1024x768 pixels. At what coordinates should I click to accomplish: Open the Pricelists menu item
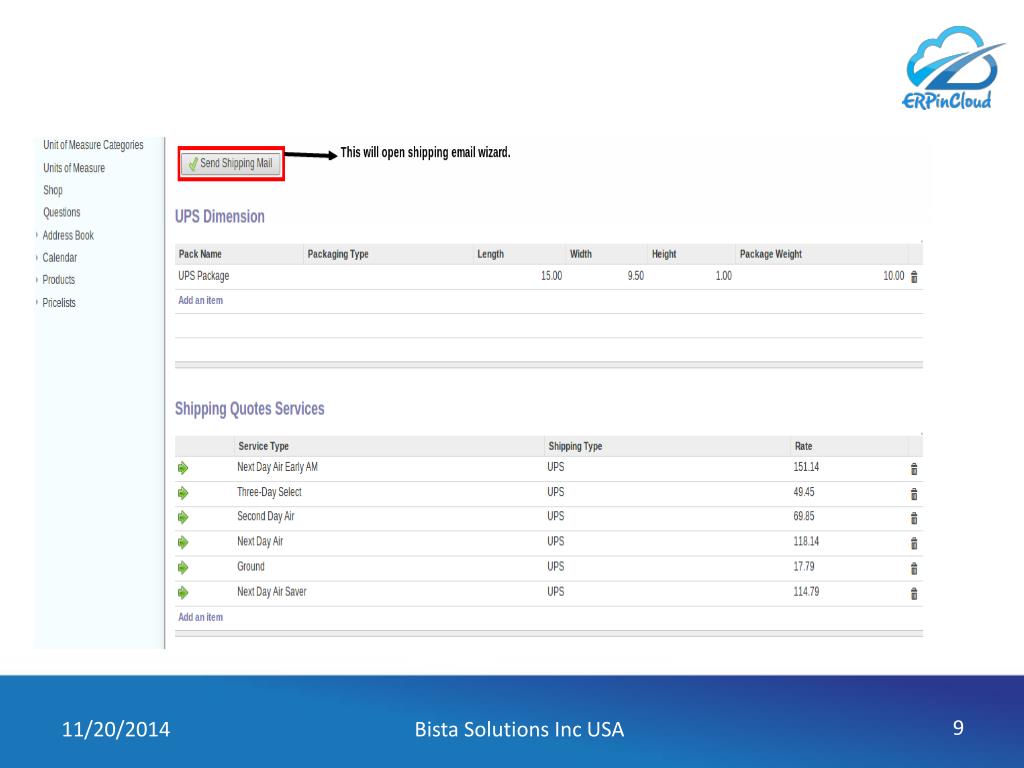coord(59,302)
